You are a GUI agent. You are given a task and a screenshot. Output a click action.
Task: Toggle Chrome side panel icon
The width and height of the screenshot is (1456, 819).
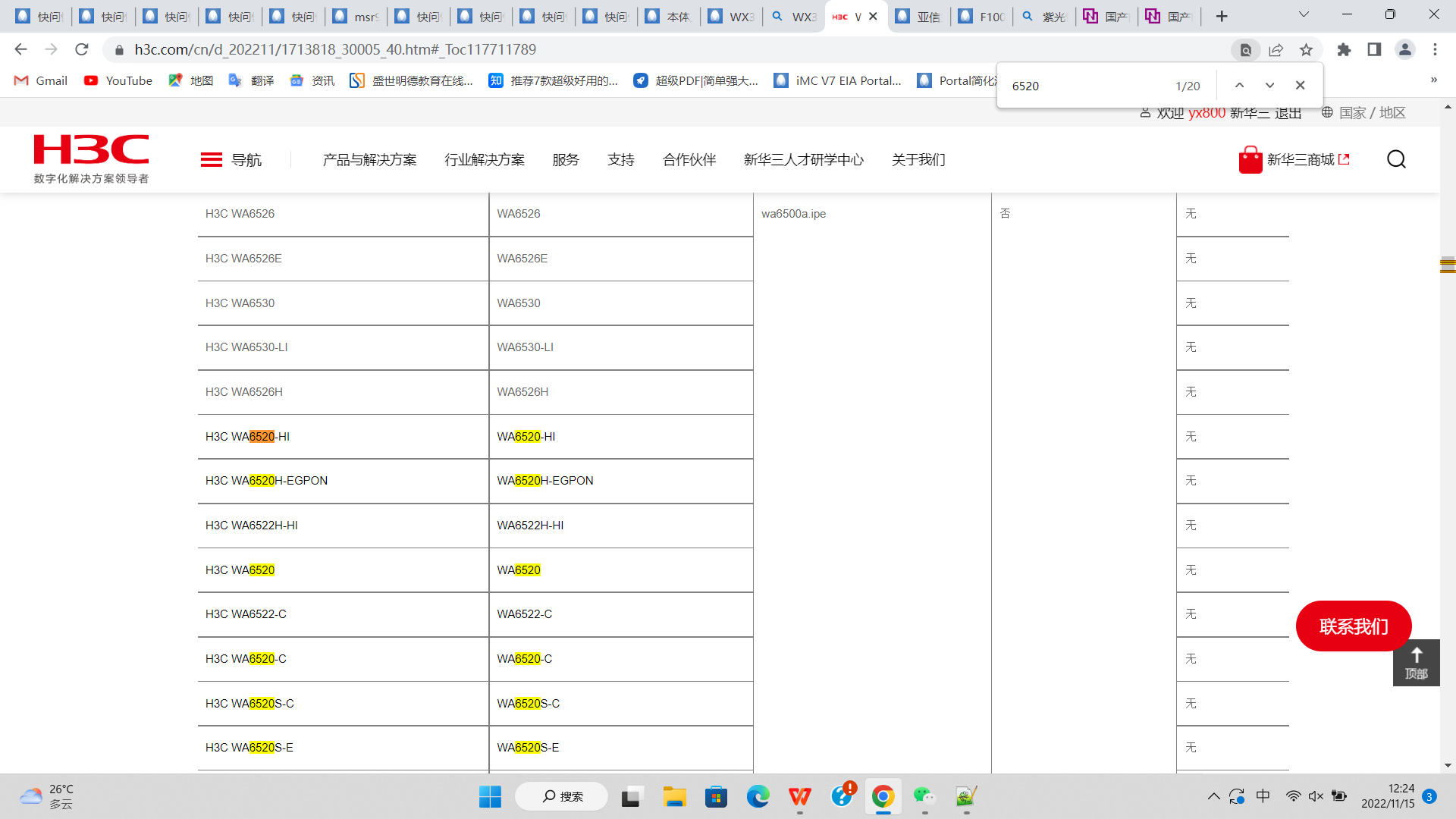[x=1374, y=49]
